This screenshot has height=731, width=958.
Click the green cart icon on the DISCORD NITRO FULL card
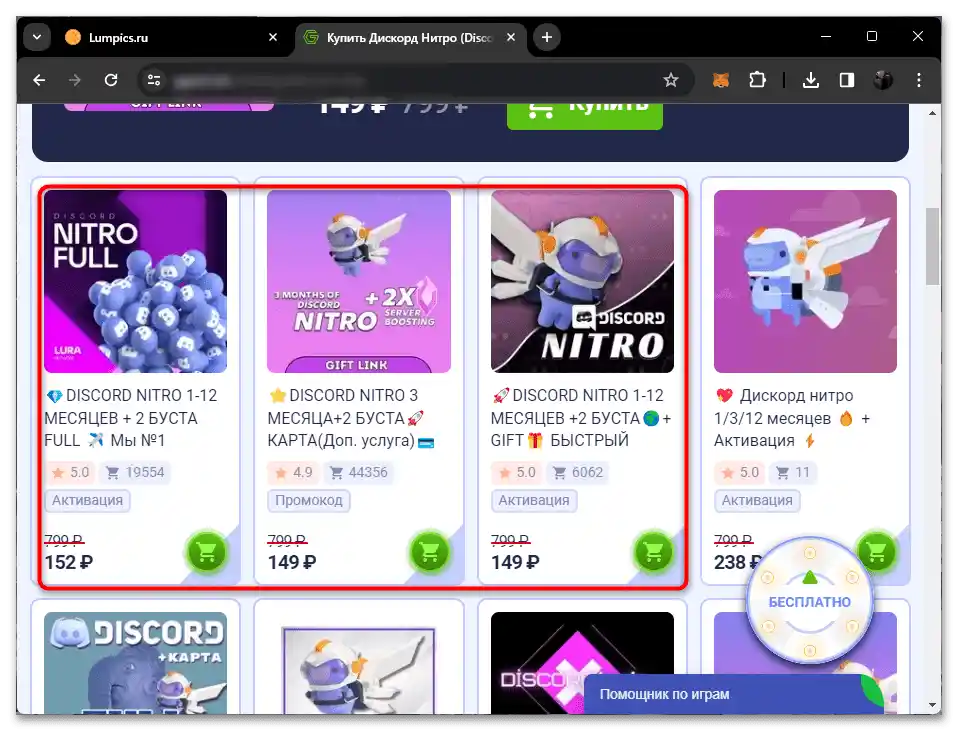207,551
